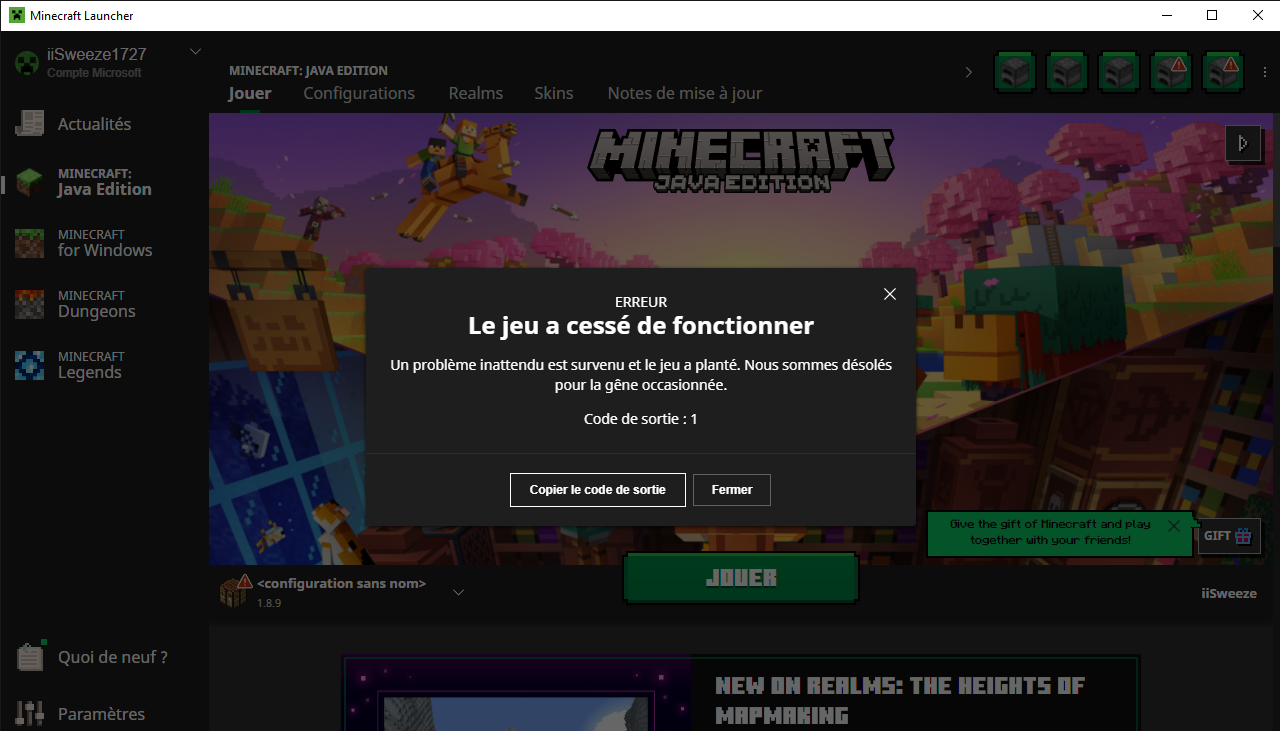The width and height of the screenshot is (1280, 731).
Task: Click the iiSweeze player name label
Action: 1229,593
